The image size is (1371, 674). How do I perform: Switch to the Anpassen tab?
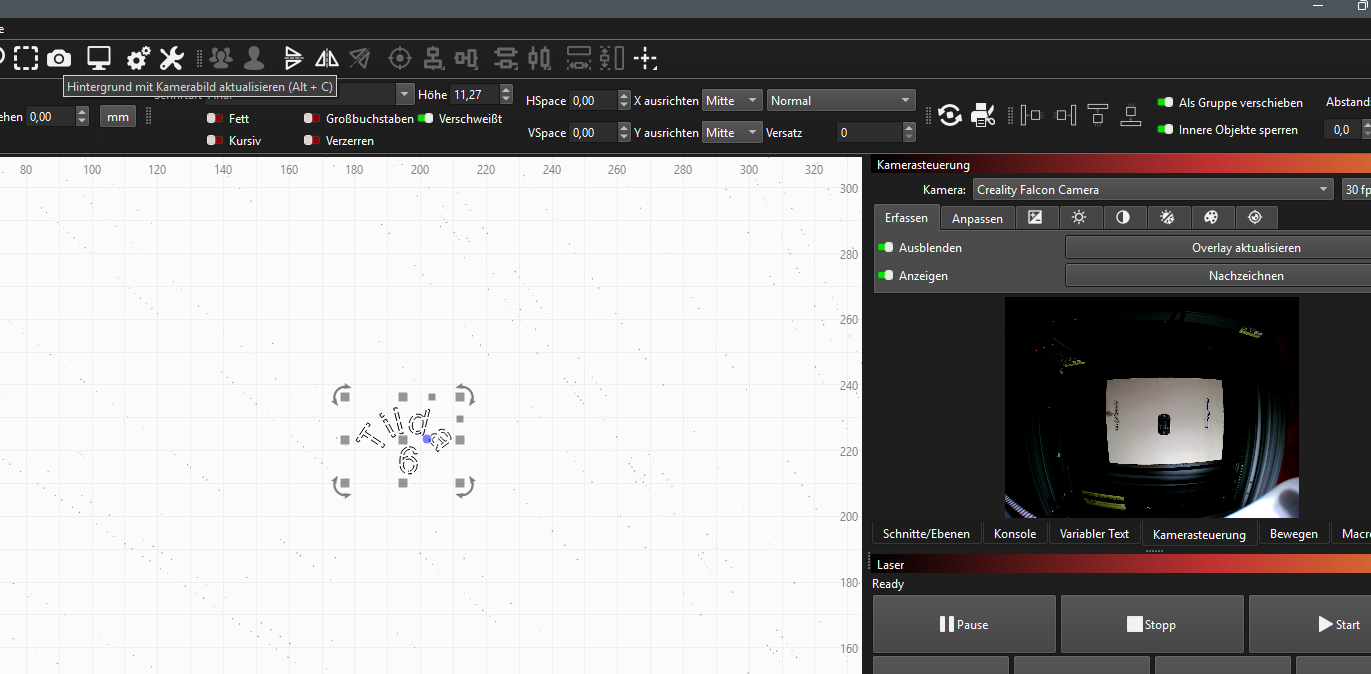coord(977,218)
